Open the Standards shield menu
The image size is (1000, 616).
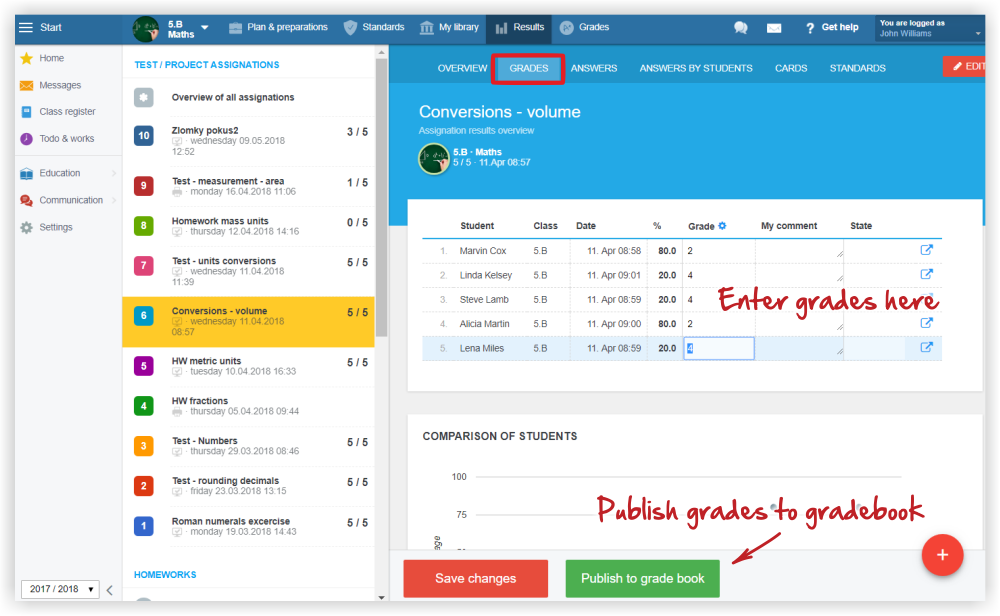click(x=374, y=27)
